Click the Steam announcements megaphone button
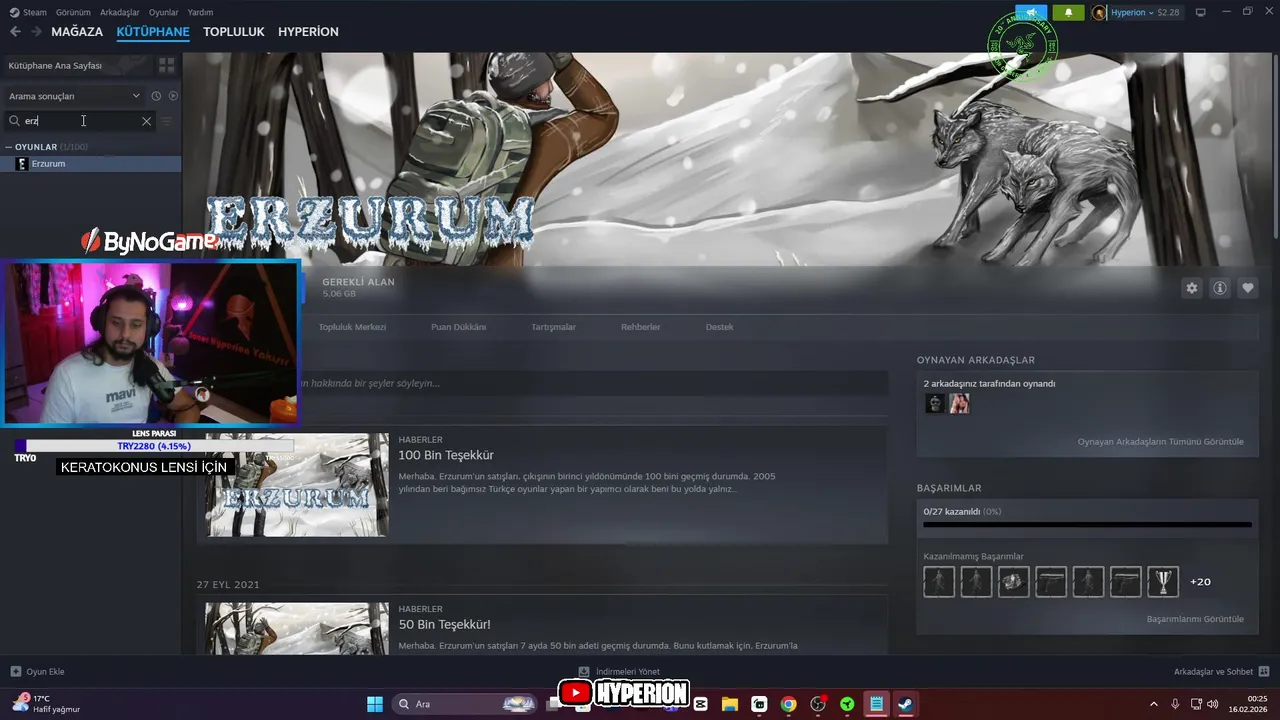1280x720 pixels. [1031, 12]
